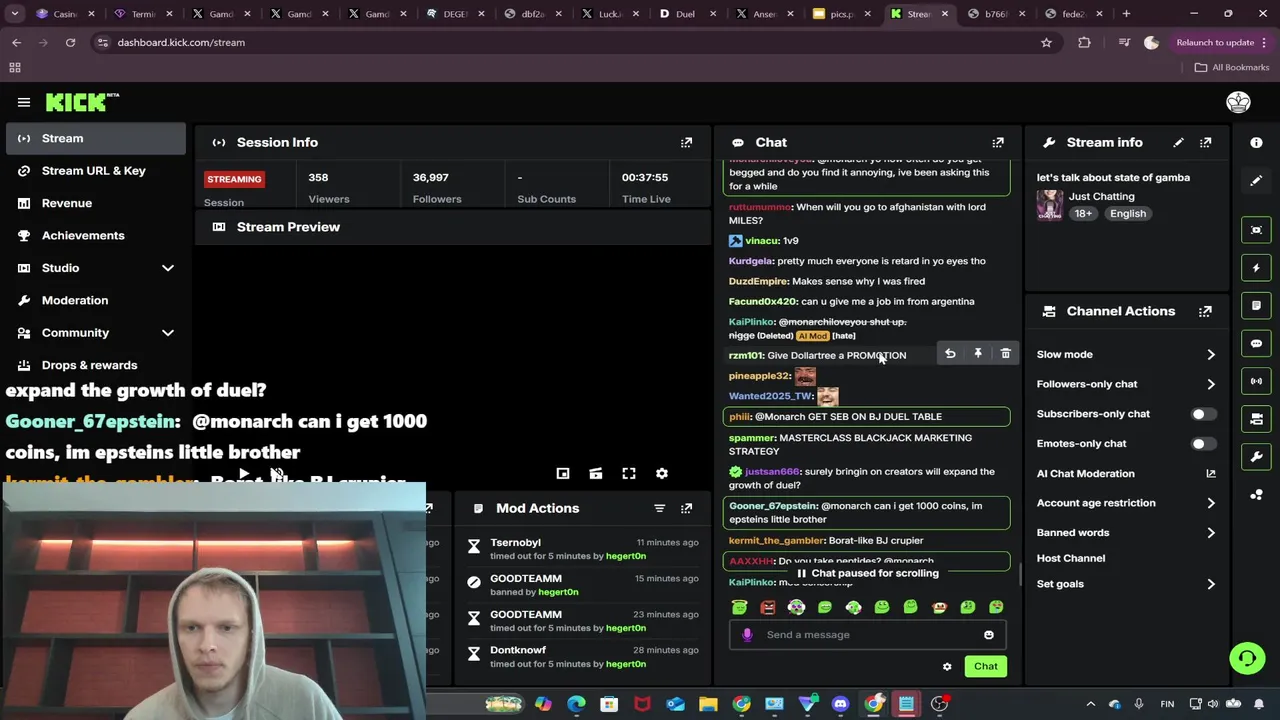Viewport: 1280px width, 720px height.
Task: Pop out the Chat panel
Action: (997, 143)
